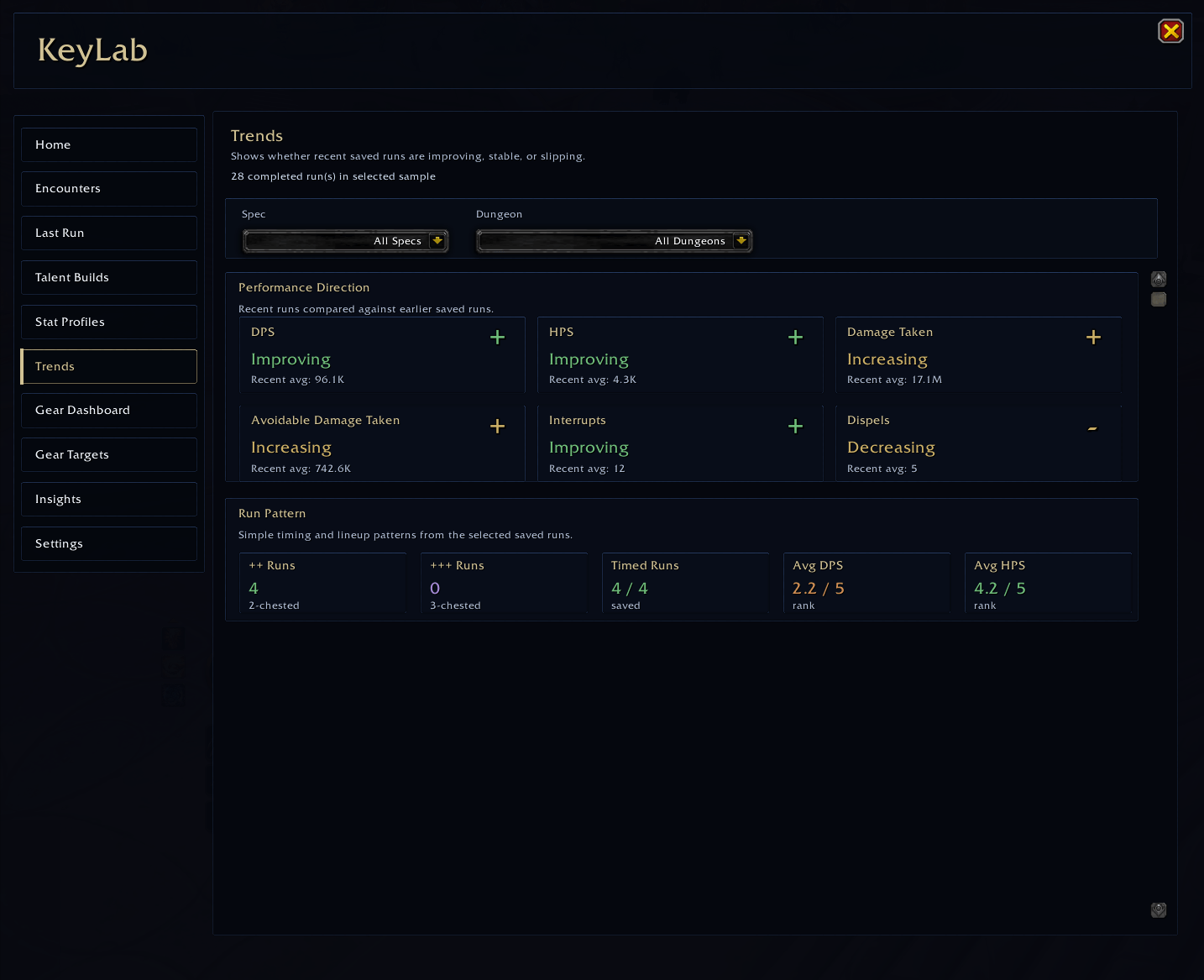Open the Home page
Viewport: 1204px width, 980px height.
109,144
